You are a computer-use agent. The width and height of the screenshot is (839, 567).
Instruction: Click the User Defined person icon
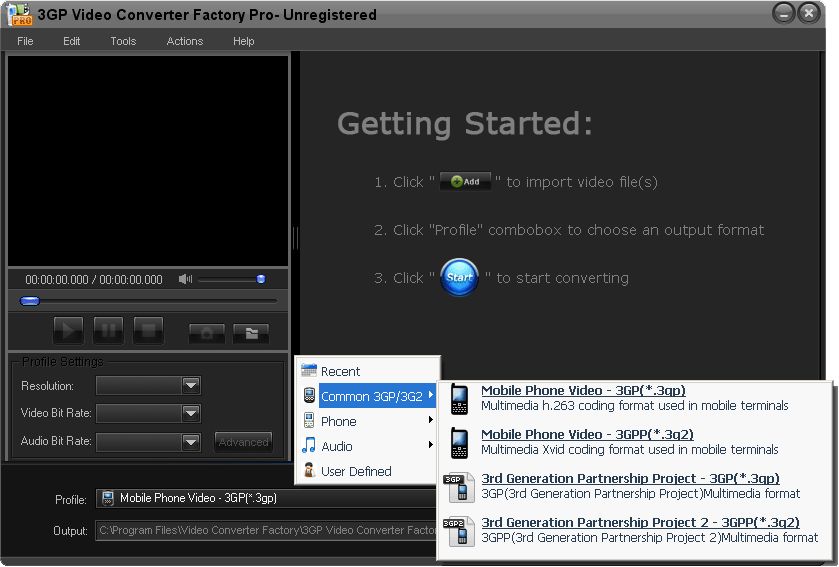point(309,470)
